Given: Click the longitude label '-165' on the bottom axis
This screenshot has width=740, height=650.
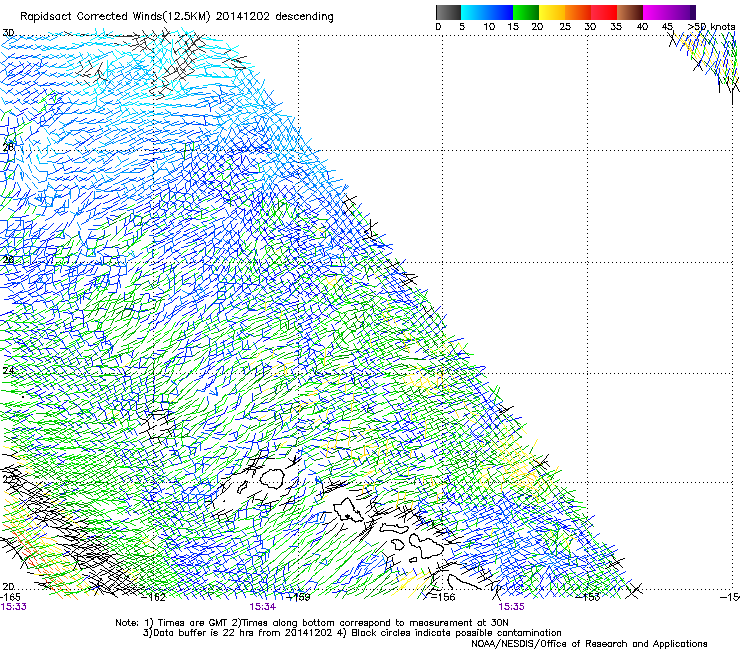Looking at the screenshot, I should pyautogui.click(x=10, y=597).
